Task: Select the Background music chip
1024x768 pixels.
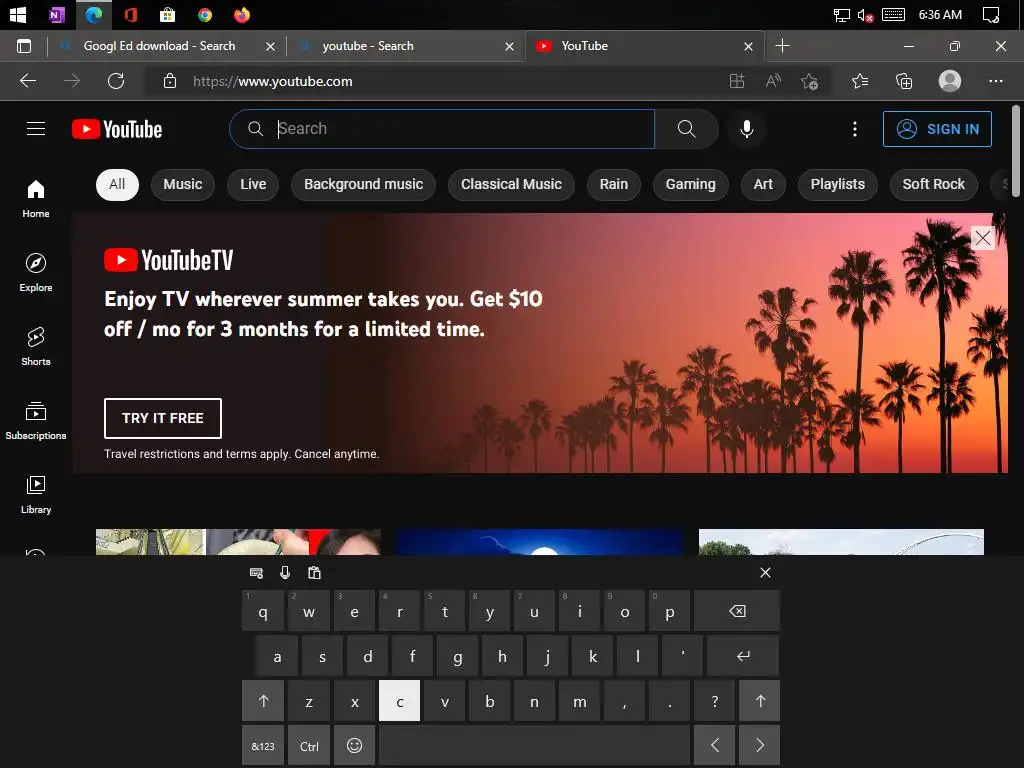Action: 363,184
